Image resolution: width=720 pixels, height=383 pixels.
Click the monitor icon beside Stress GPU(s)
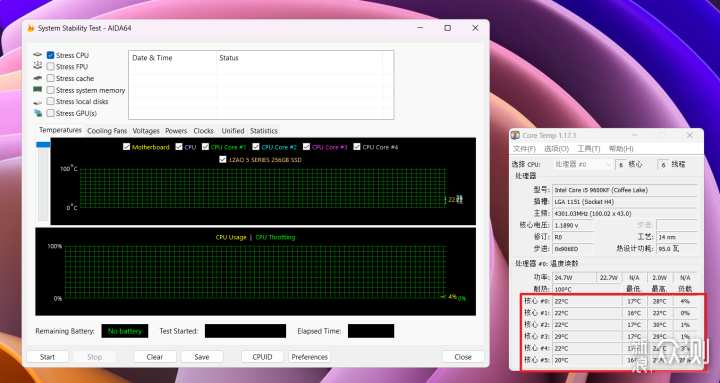point(38,113)
